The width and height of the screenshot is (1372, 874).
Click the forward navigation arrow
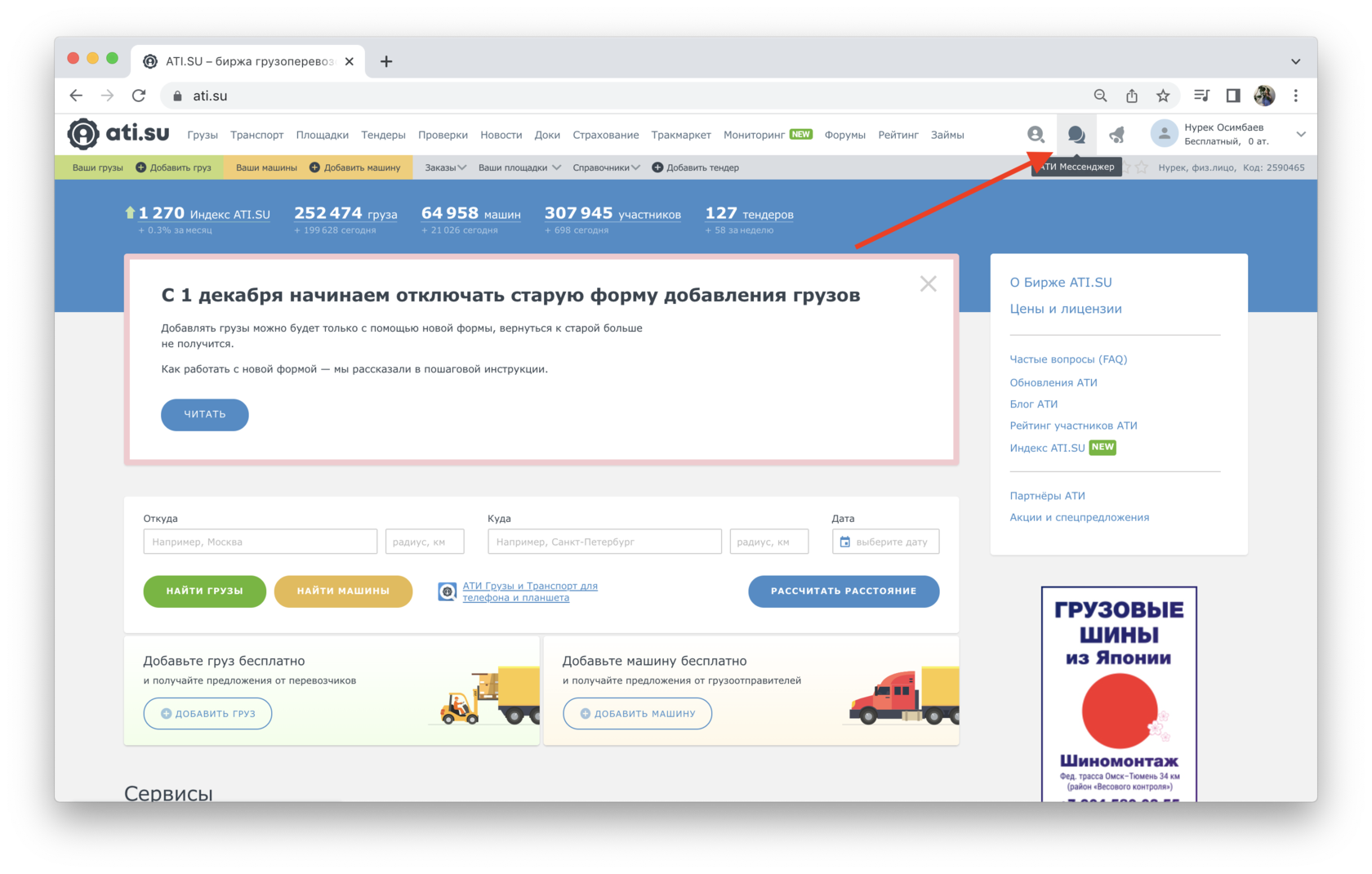pyautogui.click(x=107, y=96)
